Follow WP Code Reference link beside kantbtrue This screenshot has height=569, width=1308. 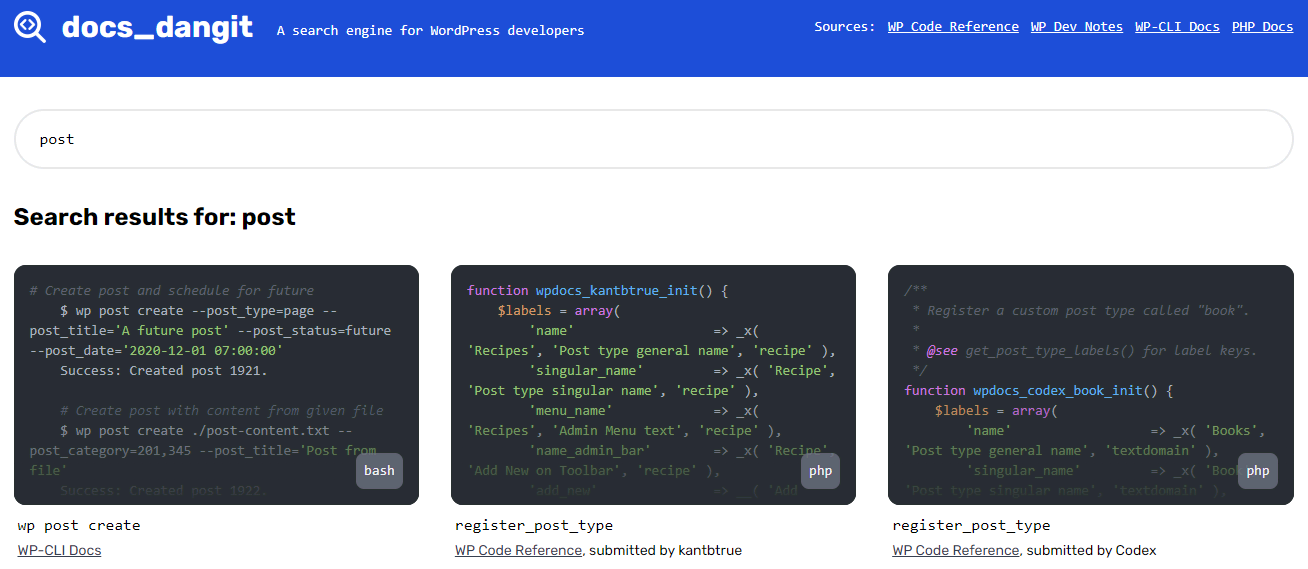tap(518, 550)
